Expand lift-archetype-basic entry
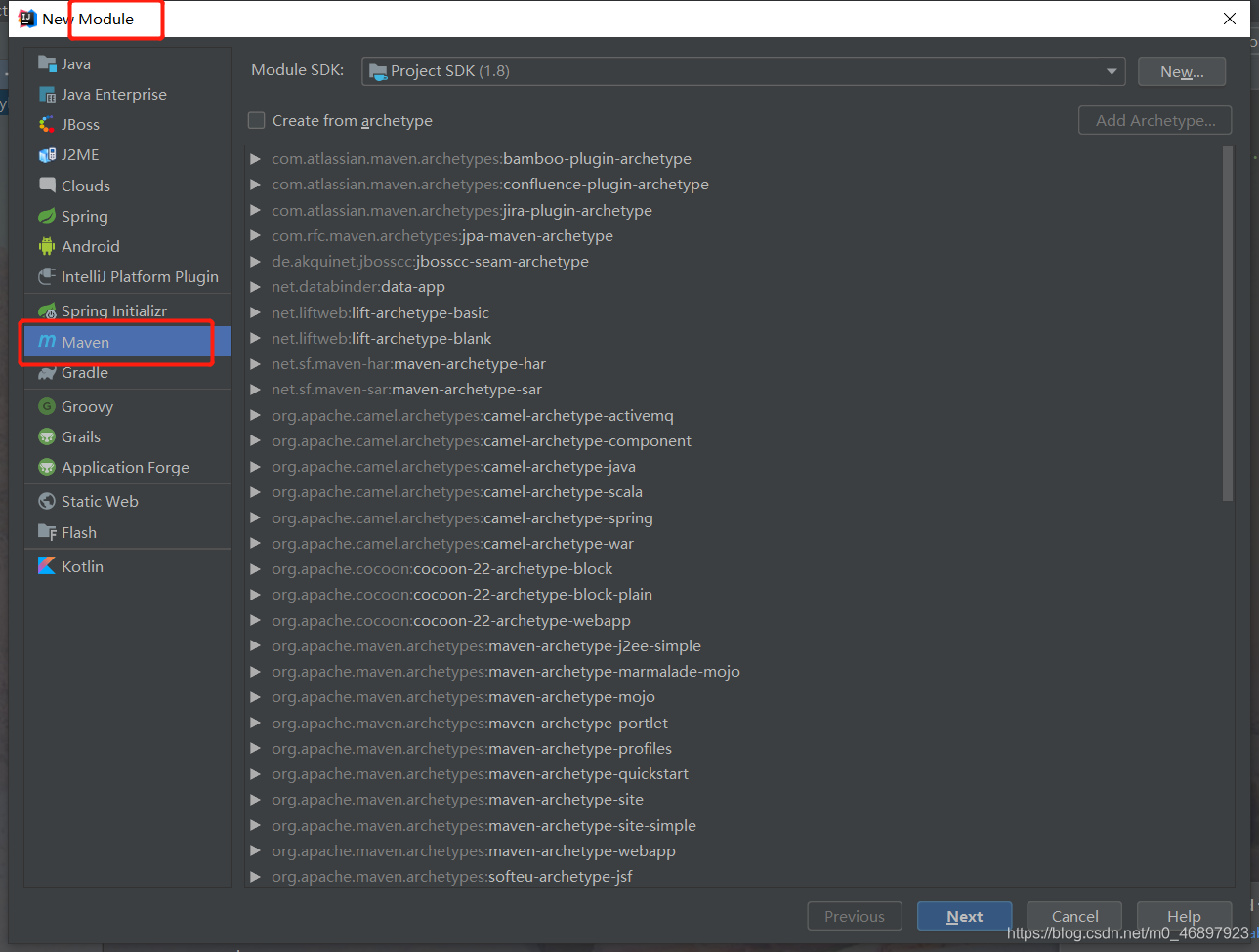 pyautogui.click(x=255, y=312)
